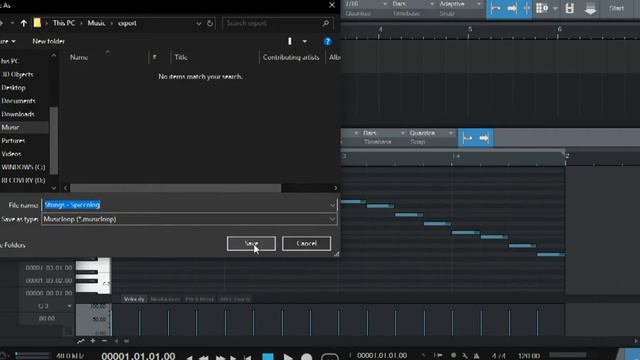The width and height of the screenshot is (640, 360).
Task: Select the RECOVERY (D:) drive in the navigation pane
Action: [x=23, y=180]
